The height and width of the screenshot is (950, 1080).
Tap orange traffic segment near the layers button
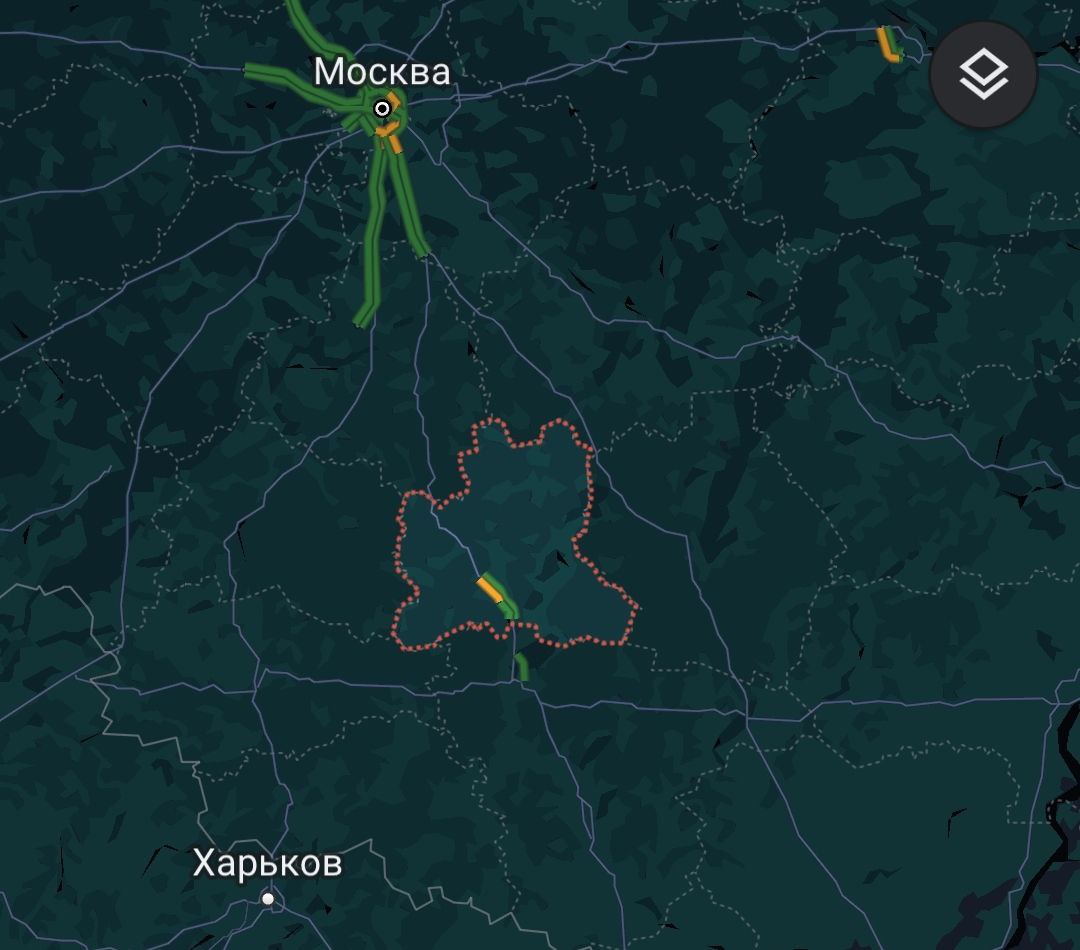886,45
